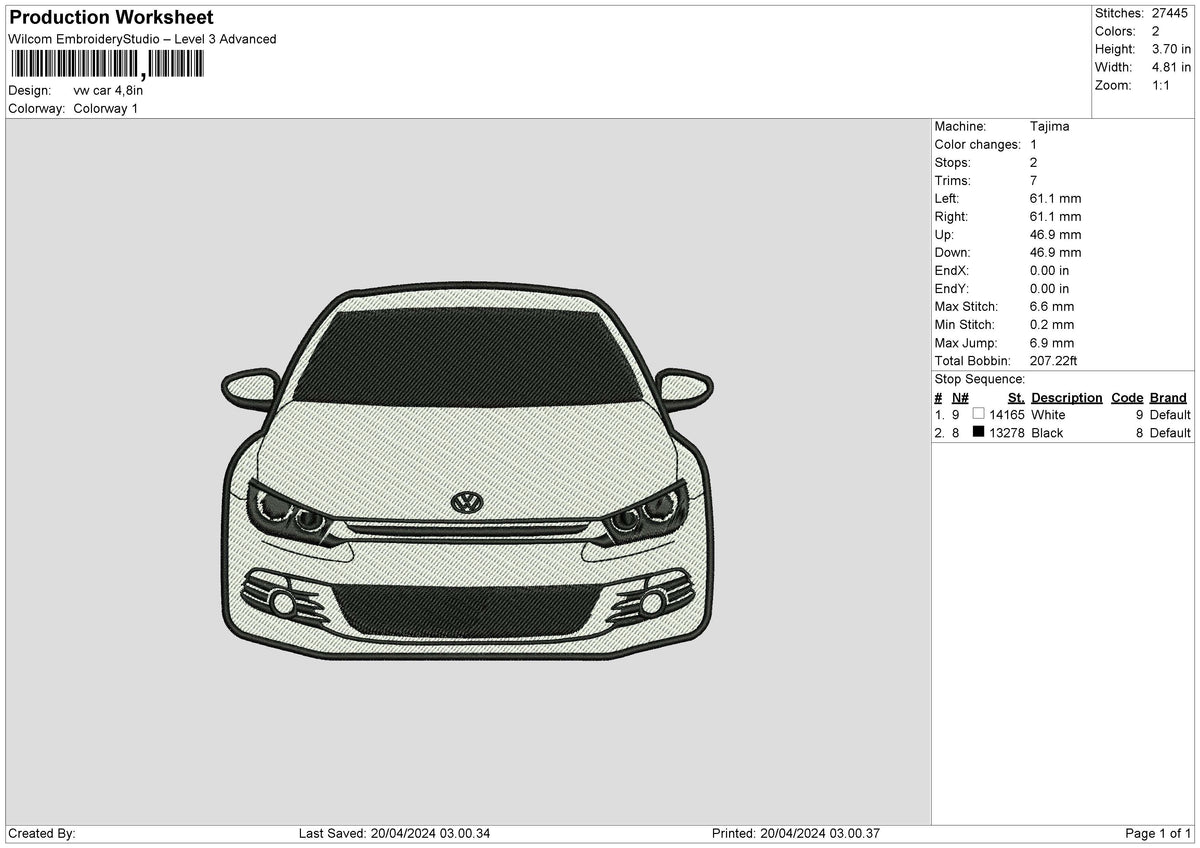Click the 'Description' column header

(1066, 397)
